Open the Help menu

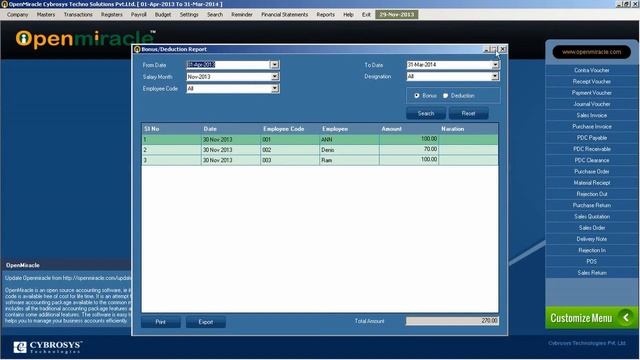pos(348,14)
